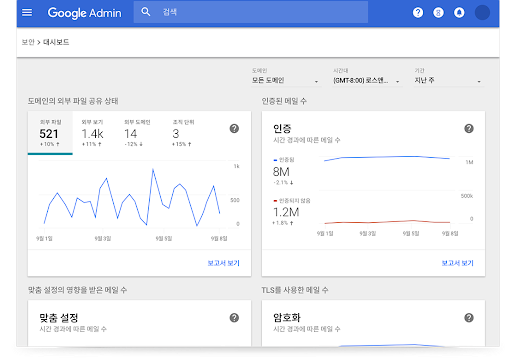Open the help question mark in header
Screen dimensions: 512x362
coord(418,13)
